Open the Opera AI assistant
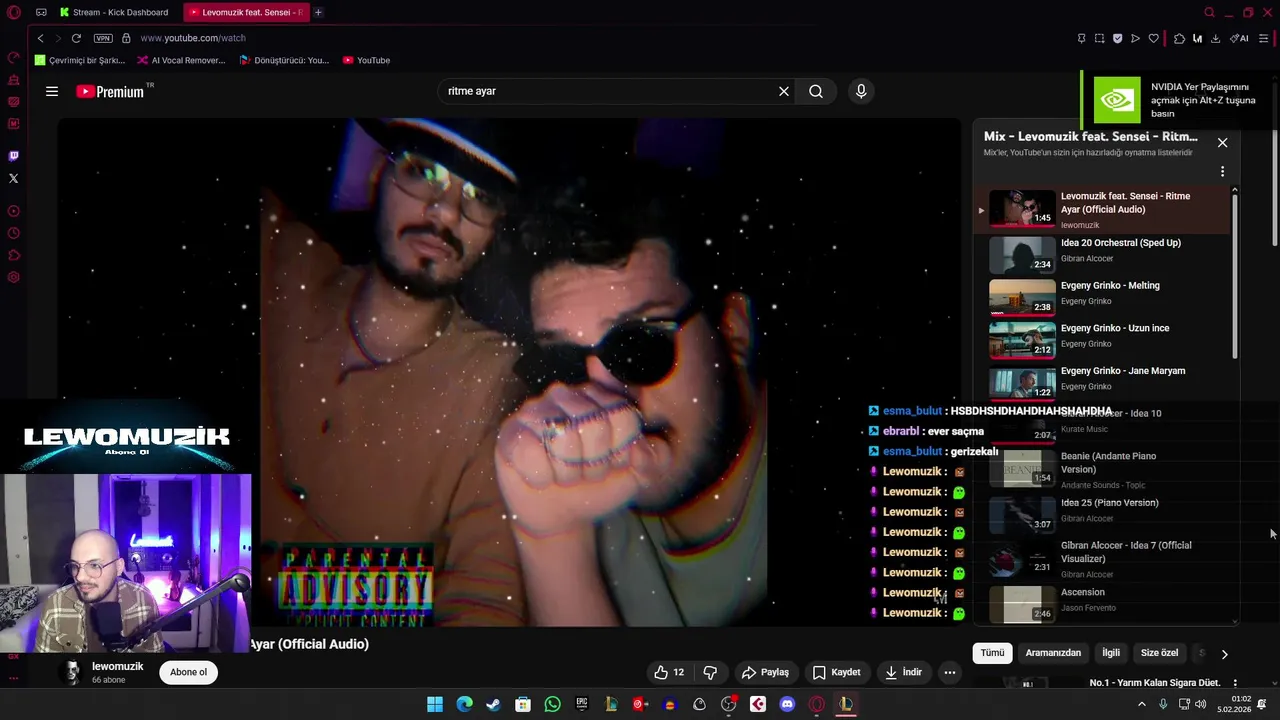Image resolution: width=1280 pixels, height=720 pixels. point(1239,38)
